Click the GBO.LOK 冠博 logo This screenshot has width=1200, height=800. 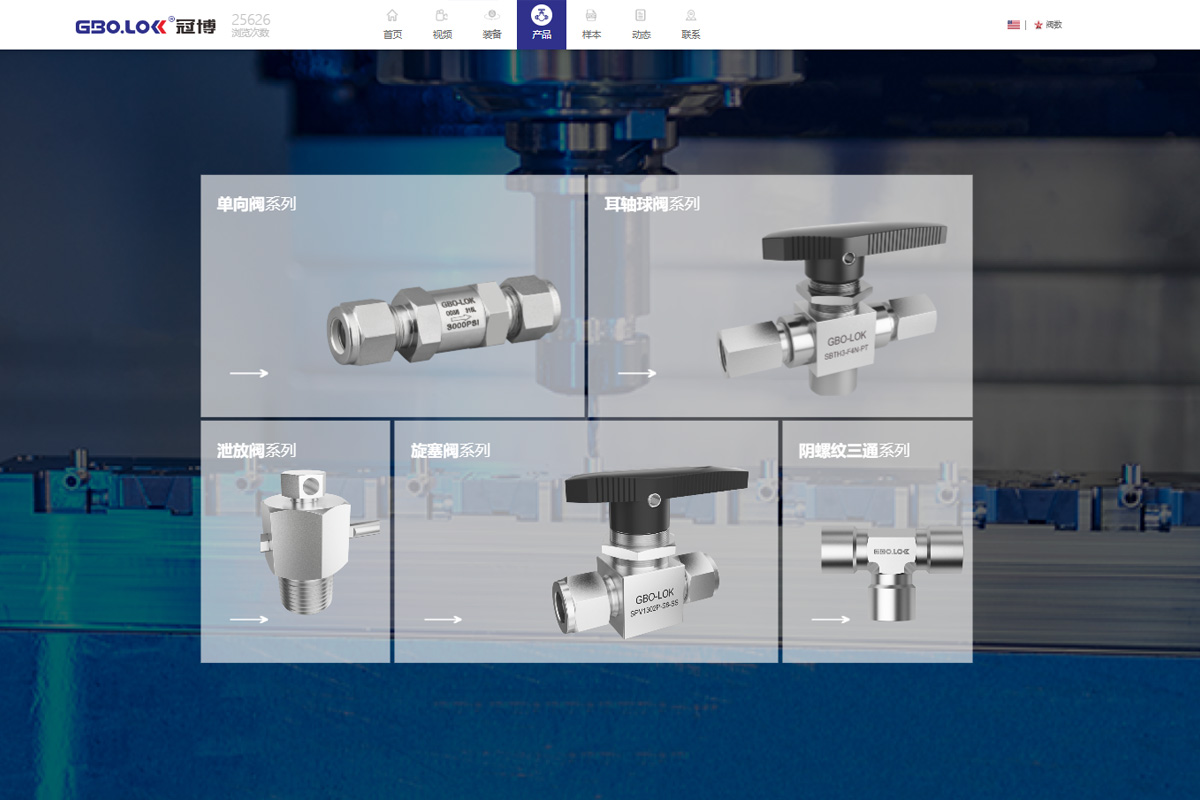coord(145,25)
